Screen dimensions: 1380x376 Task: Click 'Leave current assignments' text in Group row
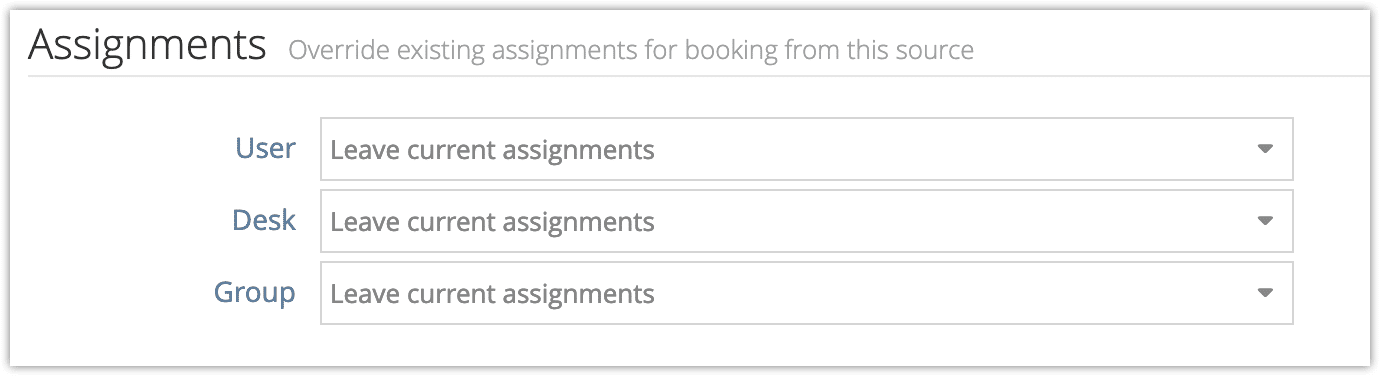[x=492, y=294]
